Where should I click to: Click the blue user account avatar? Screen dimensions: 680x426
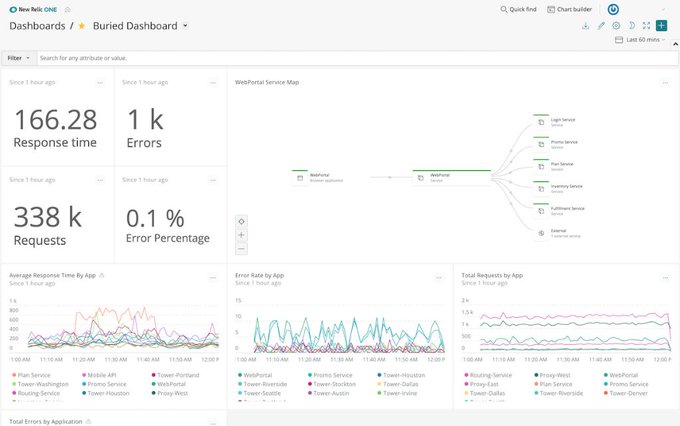(613, 9)
